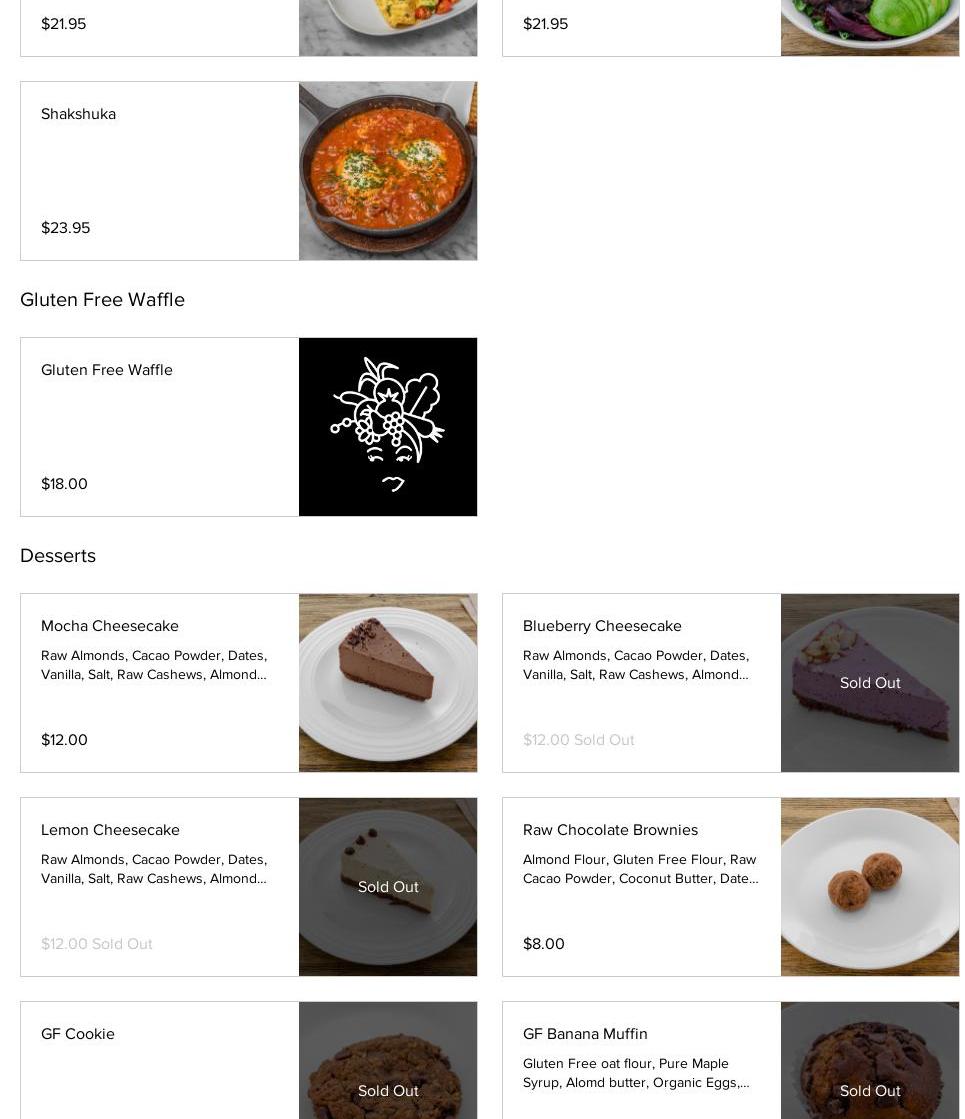Screen dimensions: 965x1119
Task: Click the Raw Chocolate Brownies photo
Action: click(x=870, y=887)
